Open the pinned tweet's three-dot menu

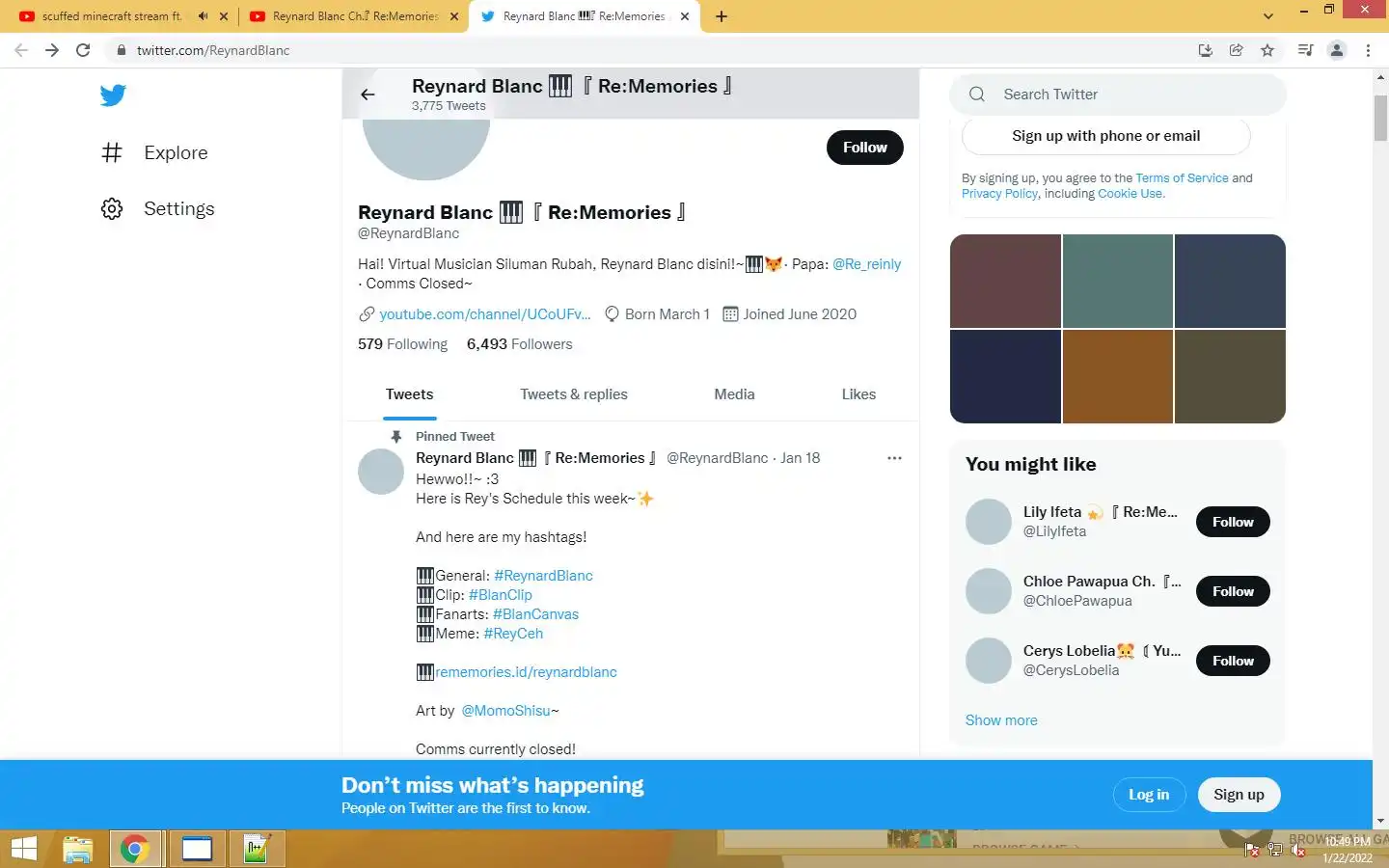[x=894, y=458]
